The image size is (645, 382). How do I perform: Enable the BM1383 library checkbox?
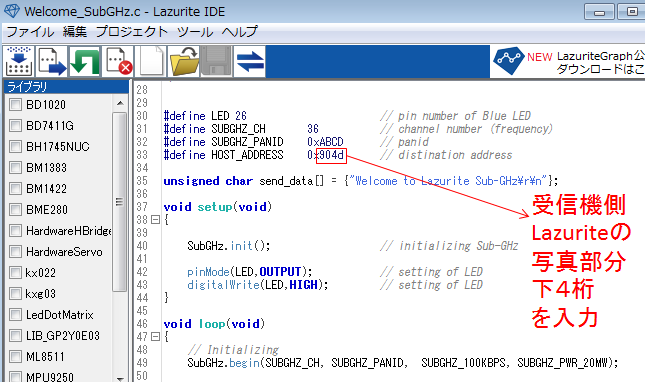point(15,167)
